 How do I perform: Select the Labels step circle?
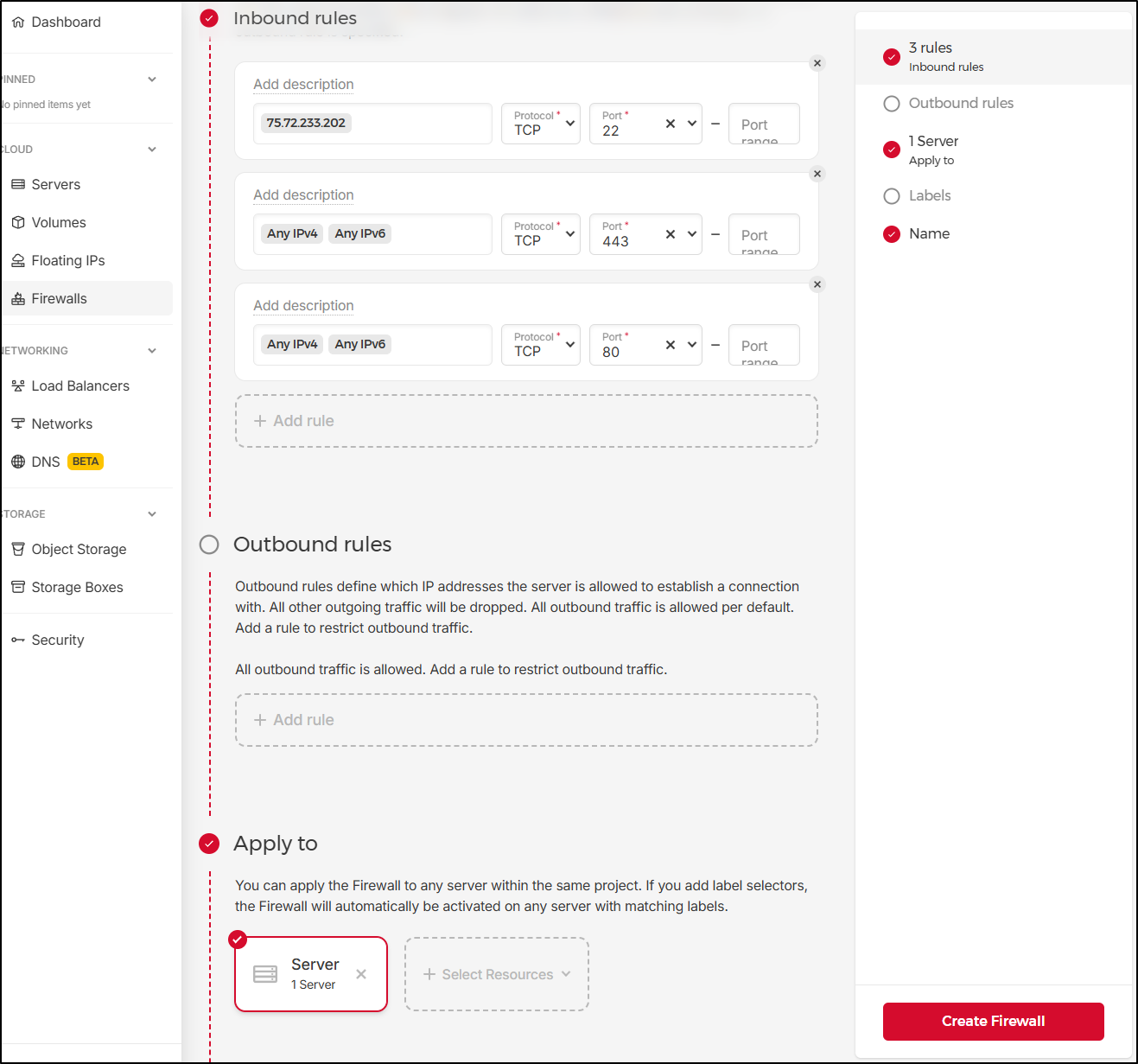click(x=892, y=196)
